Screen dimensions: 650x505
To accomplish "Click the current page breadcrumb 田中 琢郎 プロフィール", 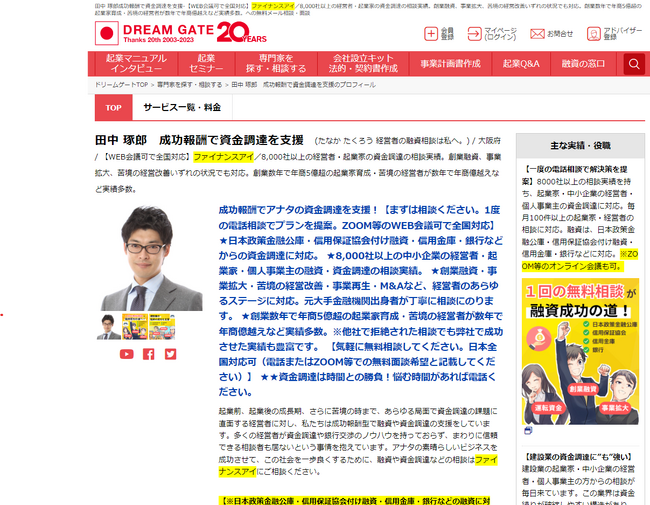I will [303, 85].
